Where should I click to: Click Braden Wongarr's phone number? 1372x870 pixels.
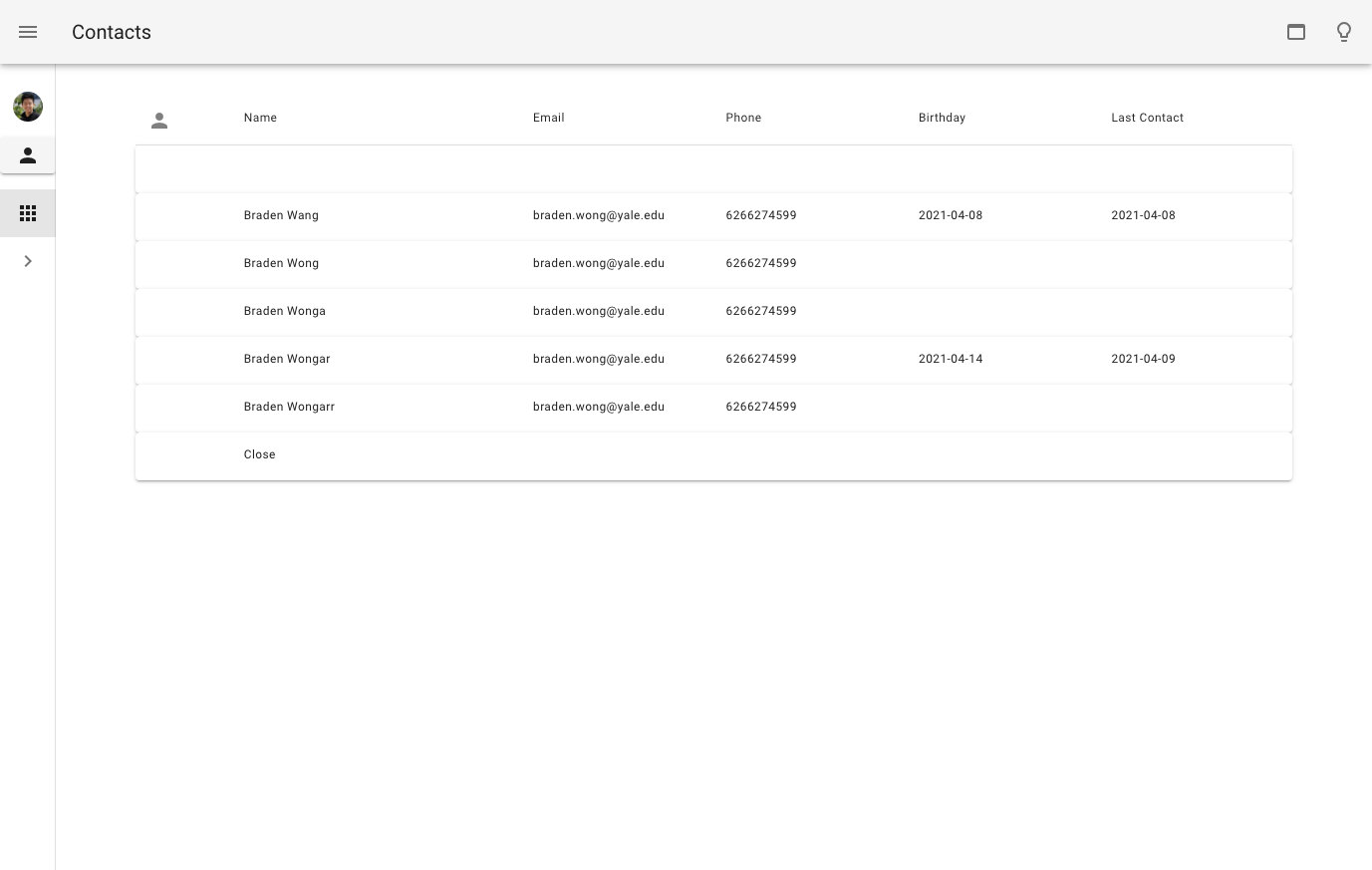(761, 407)
